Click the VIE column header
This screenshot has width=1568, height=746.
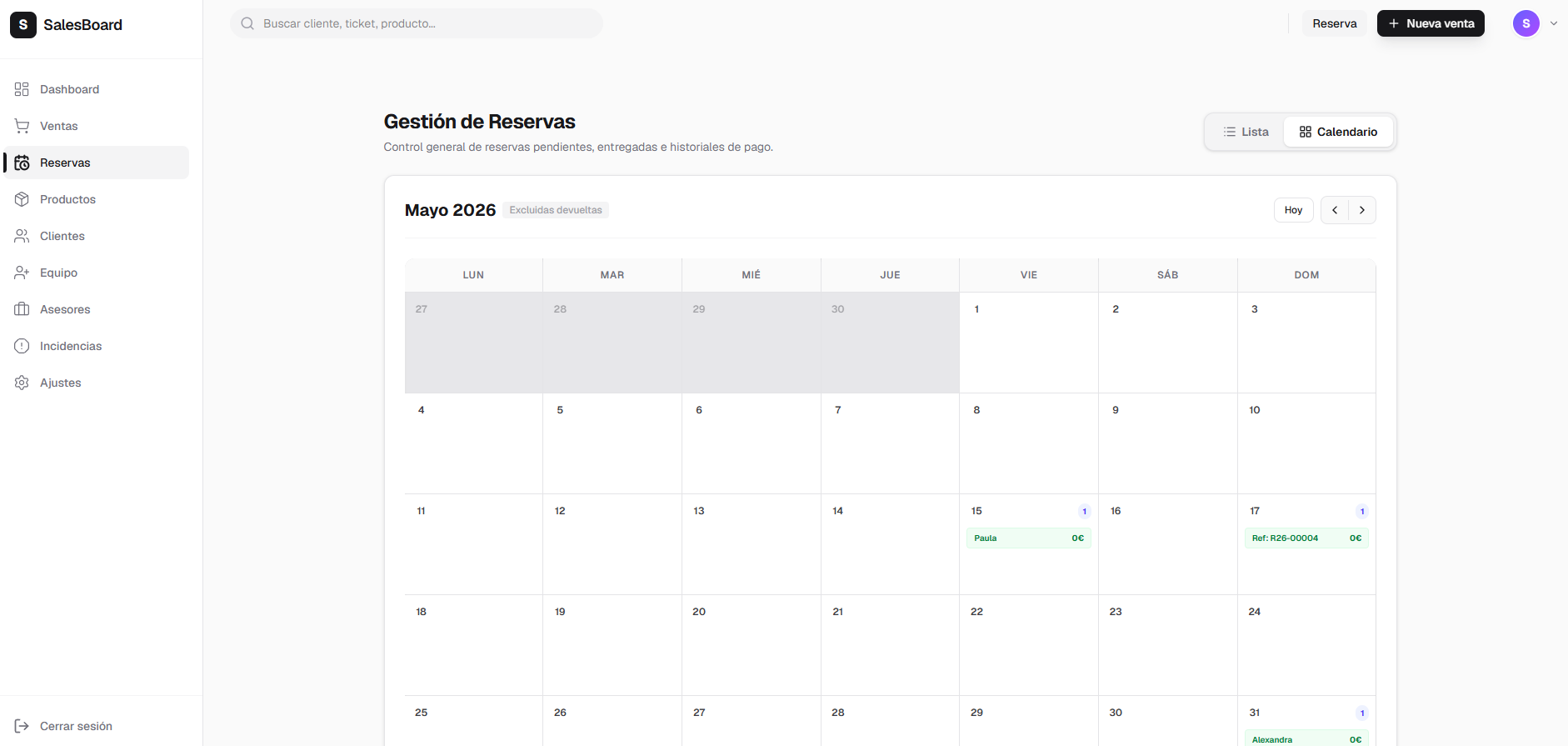(1029, 275)
